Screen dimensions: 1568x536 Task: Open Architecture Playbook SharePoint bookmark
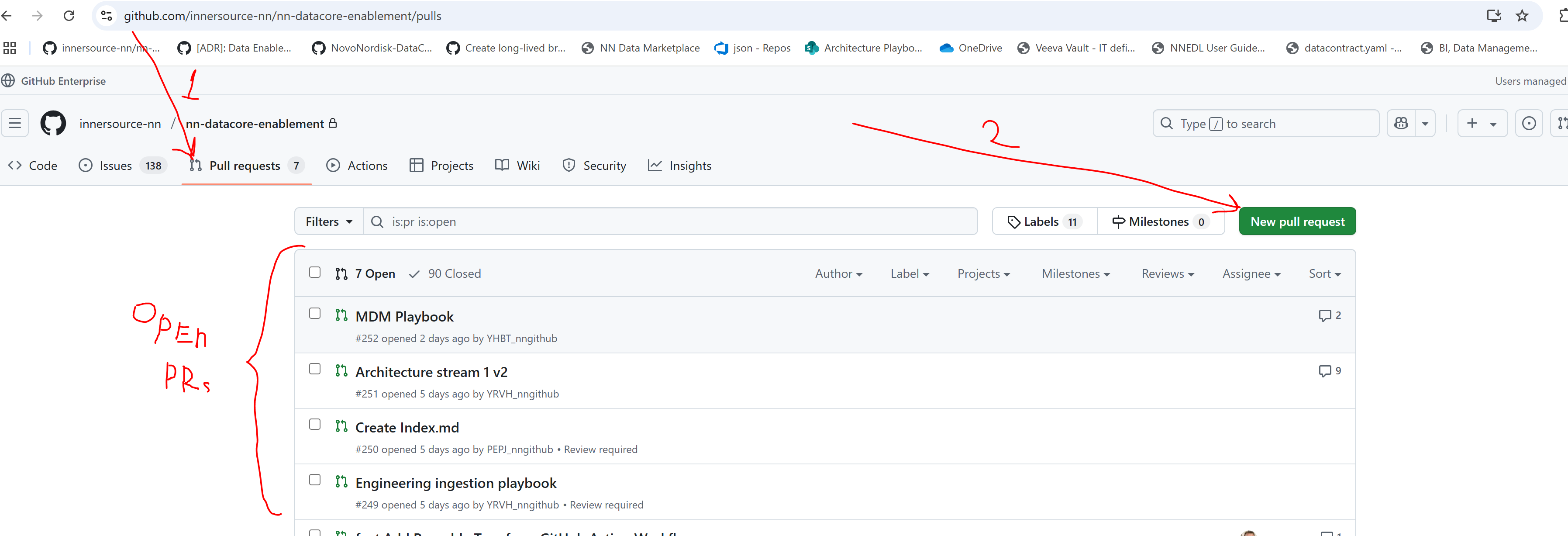(x=863, y=48)
